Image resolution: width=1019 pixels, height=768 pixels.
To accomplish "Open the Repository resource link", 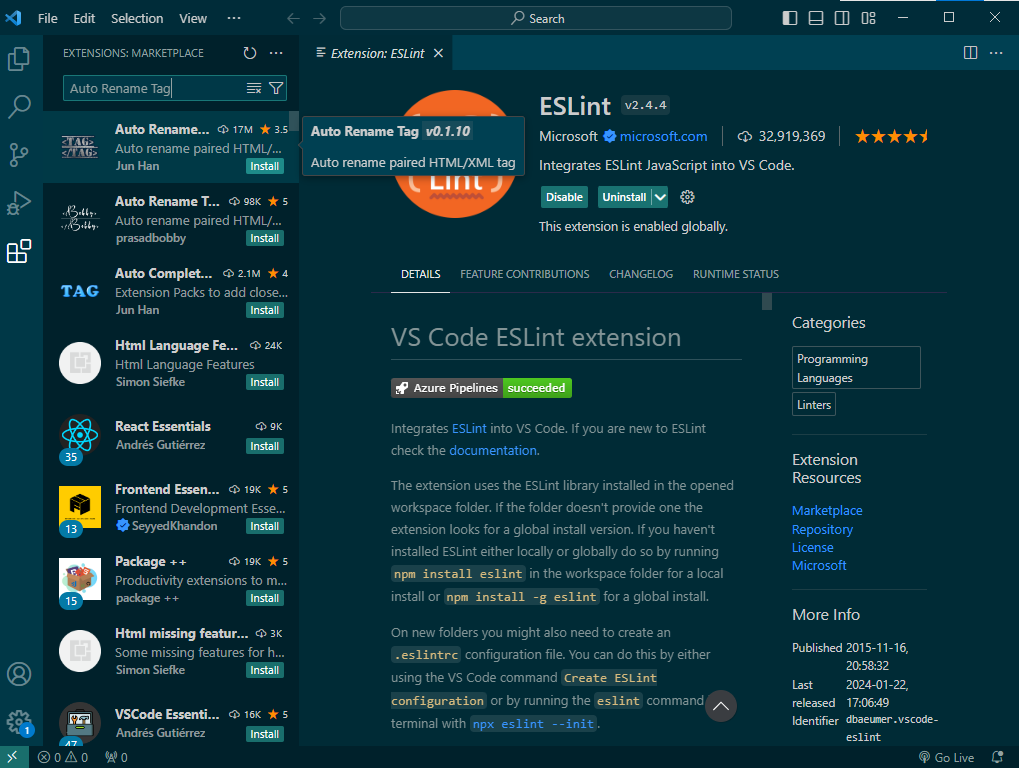I will tap(822, 530).
